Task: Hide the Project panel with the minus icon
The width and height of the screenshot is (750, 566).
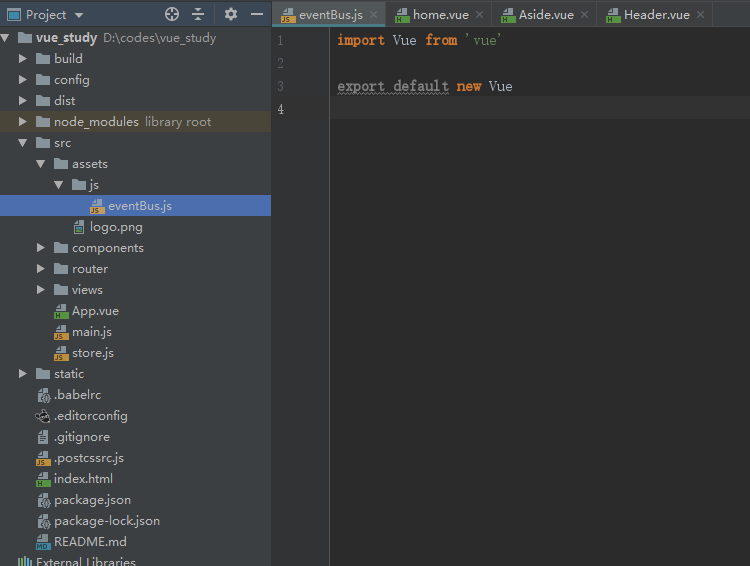Action: click(257, 14)
